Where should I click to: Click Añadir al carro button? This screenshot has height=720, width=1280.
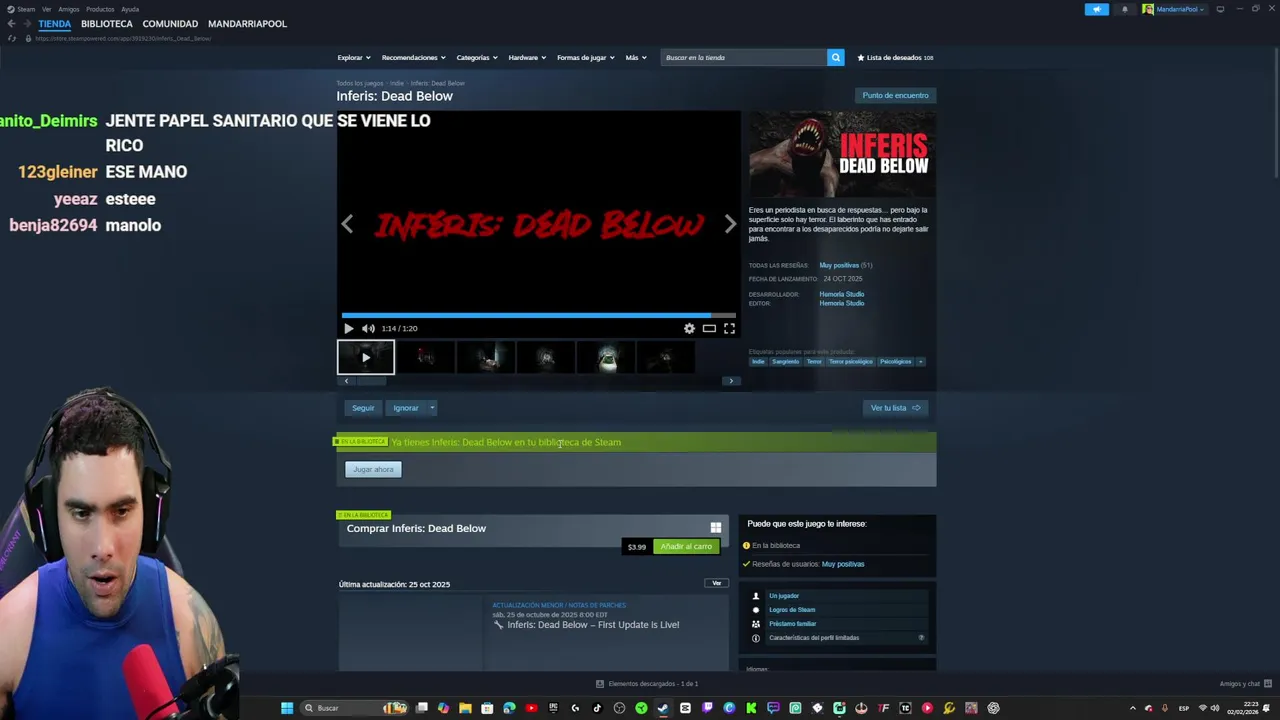pos(686,546)
